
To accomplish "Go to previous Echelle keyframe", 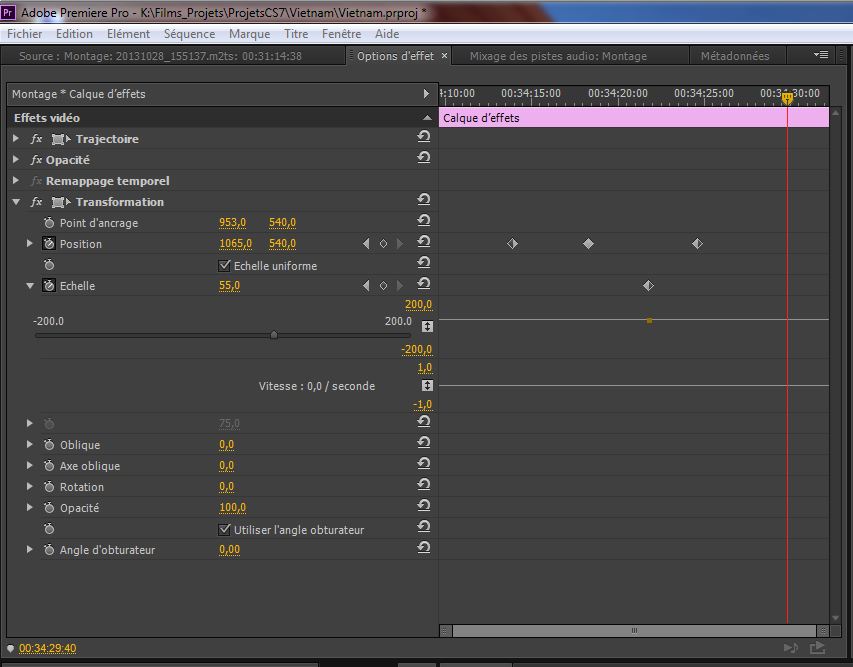I will tap(366, 286).
